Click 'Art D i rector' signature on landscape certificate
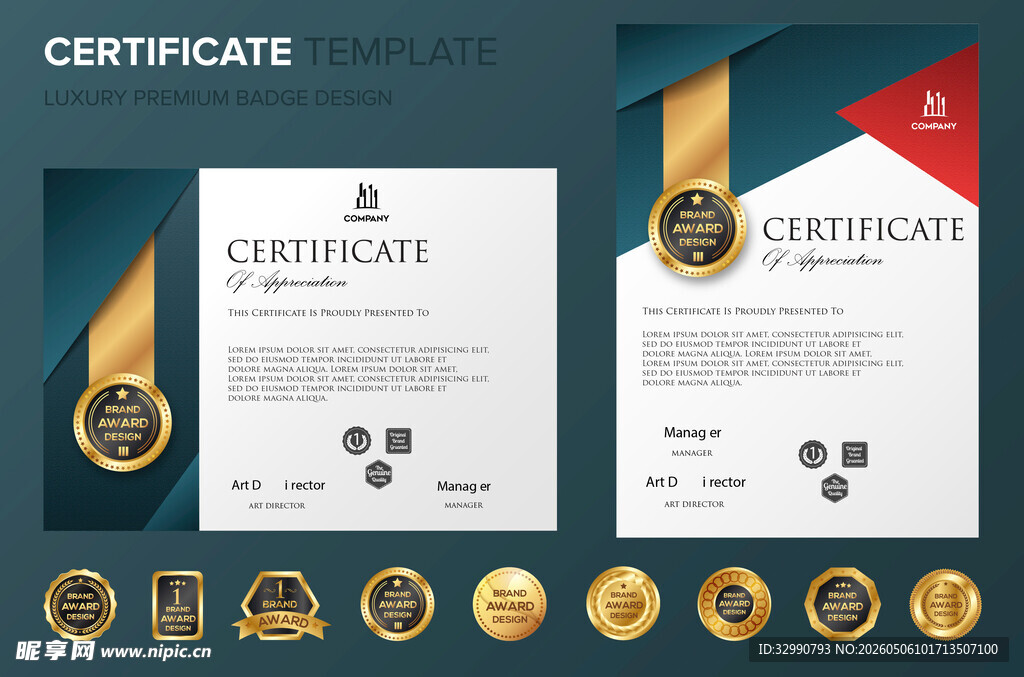1024x677 pixels. click(x=278, y=485)
